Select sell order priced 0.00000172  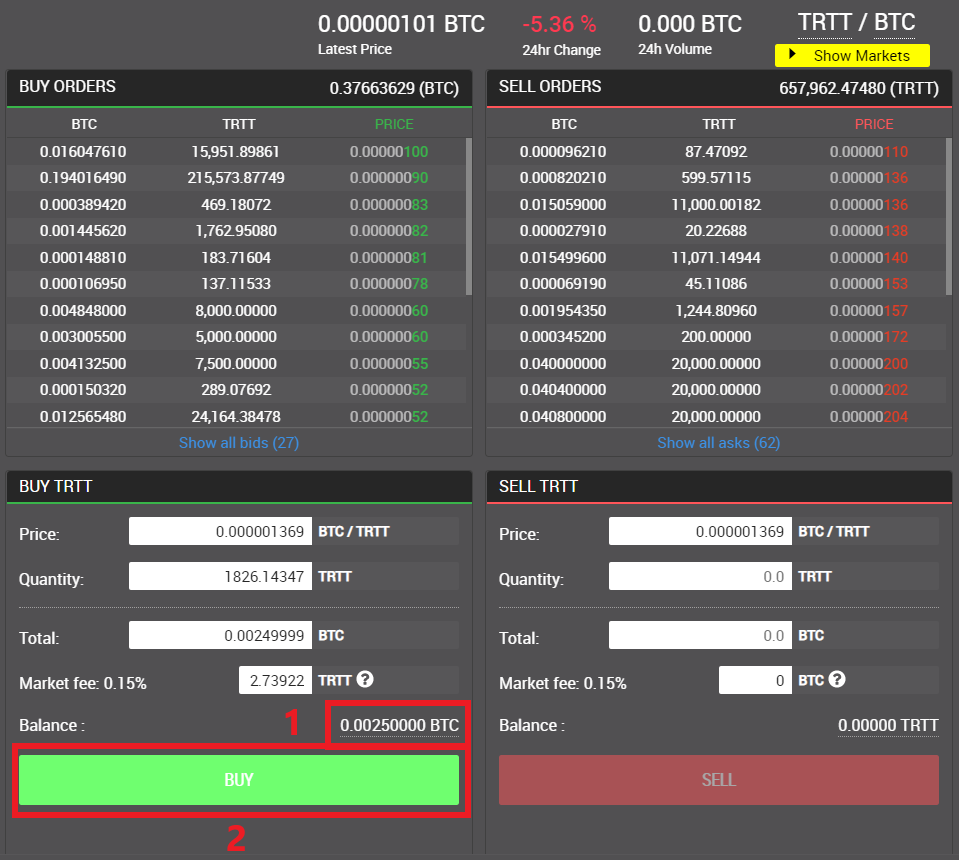[716, 337]
